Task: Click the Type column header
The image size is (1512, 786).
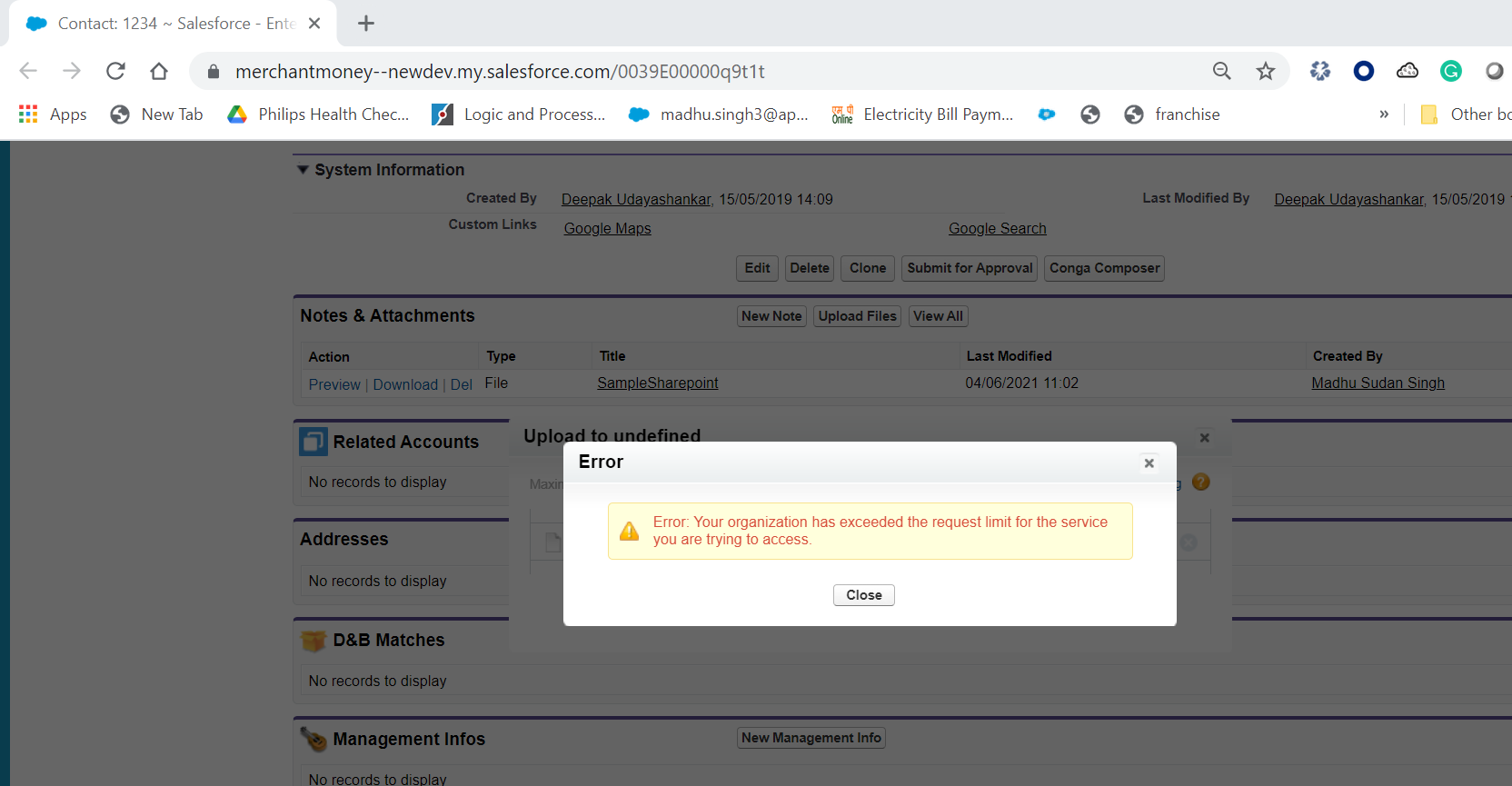Action: (501, 356)
